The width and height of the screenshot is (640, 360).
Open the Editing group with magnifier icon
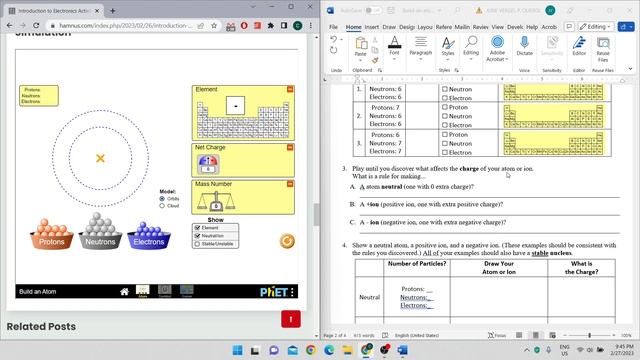coord(471,48)
